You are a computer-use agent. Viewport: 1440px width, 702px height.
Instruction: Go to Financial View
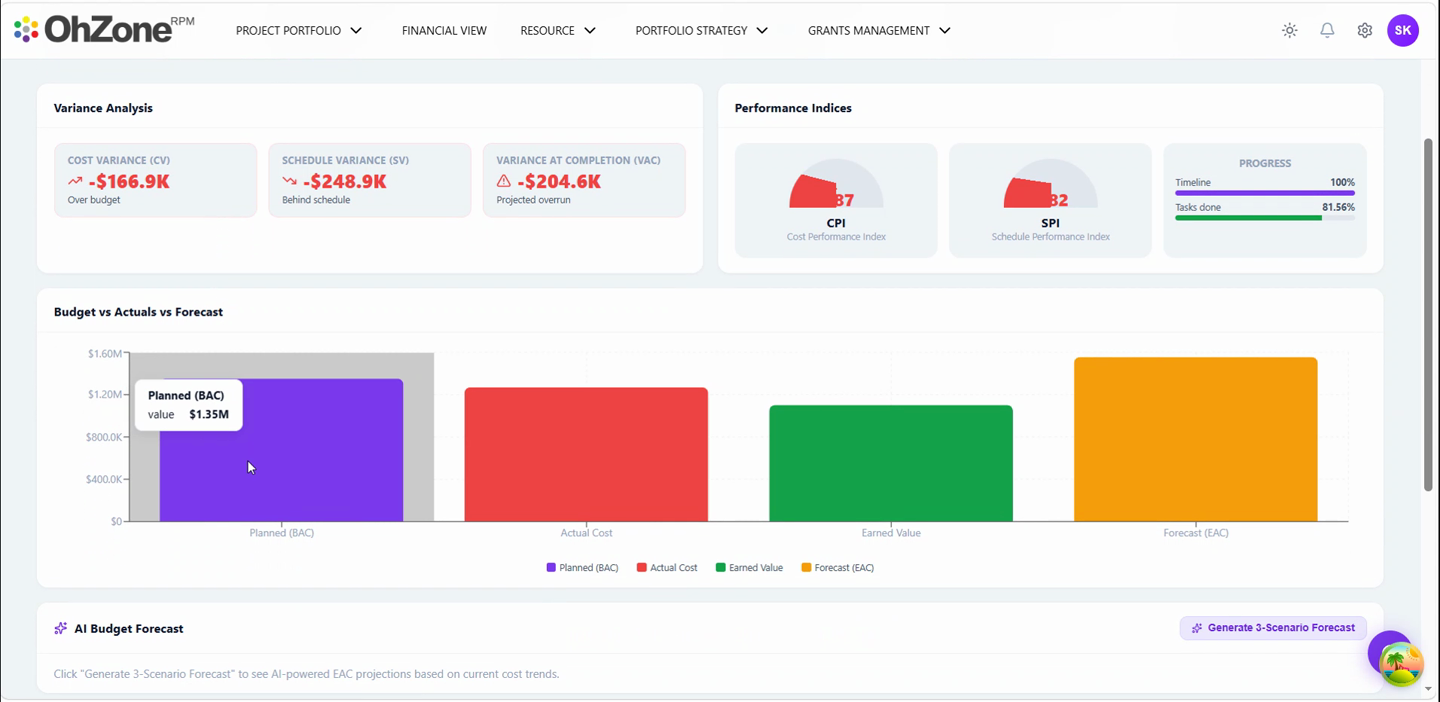click(x=444, y=30)
